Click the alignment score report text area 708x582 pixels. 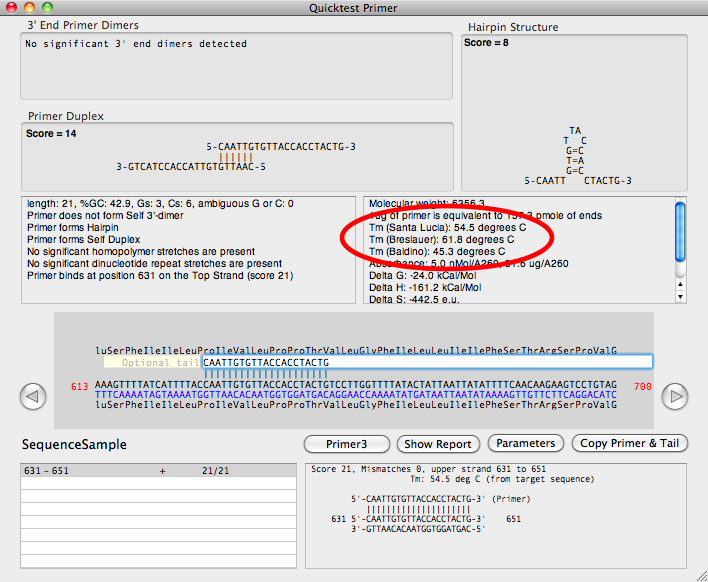pyautogui.click(x=495, y=515)
